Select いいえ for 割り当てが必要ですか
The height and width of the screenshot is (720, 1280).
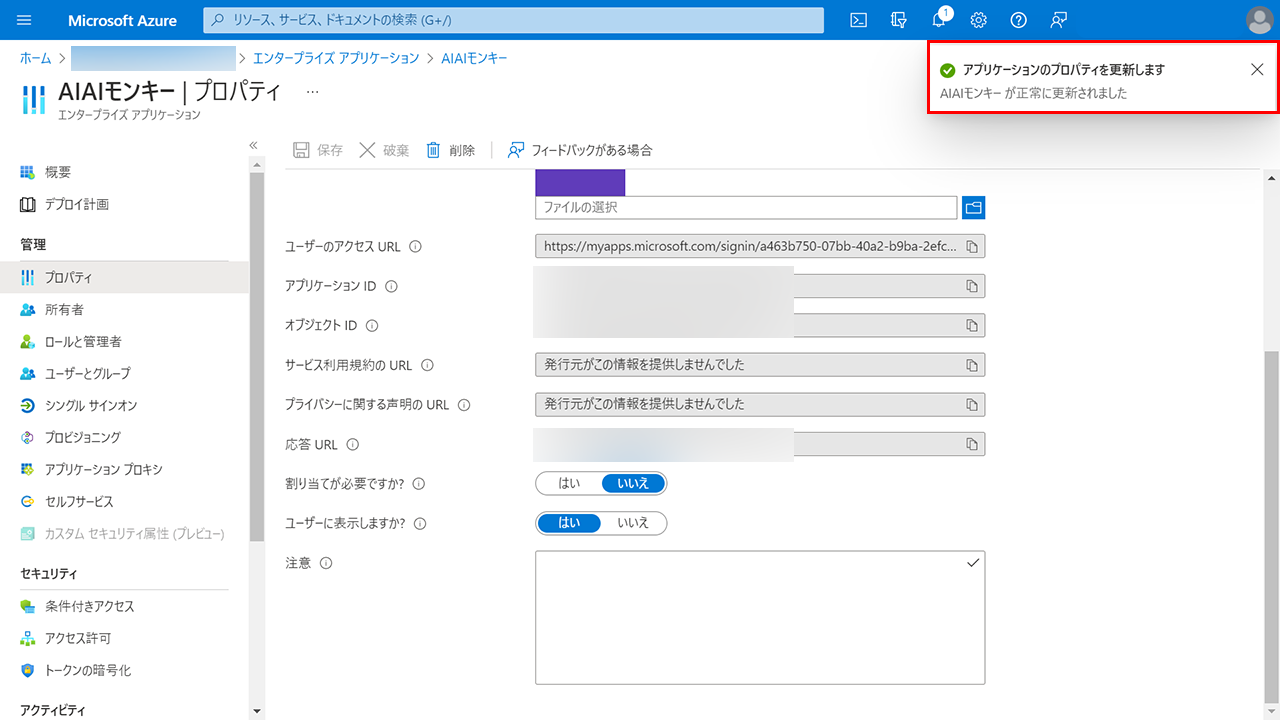coord(632,484)
